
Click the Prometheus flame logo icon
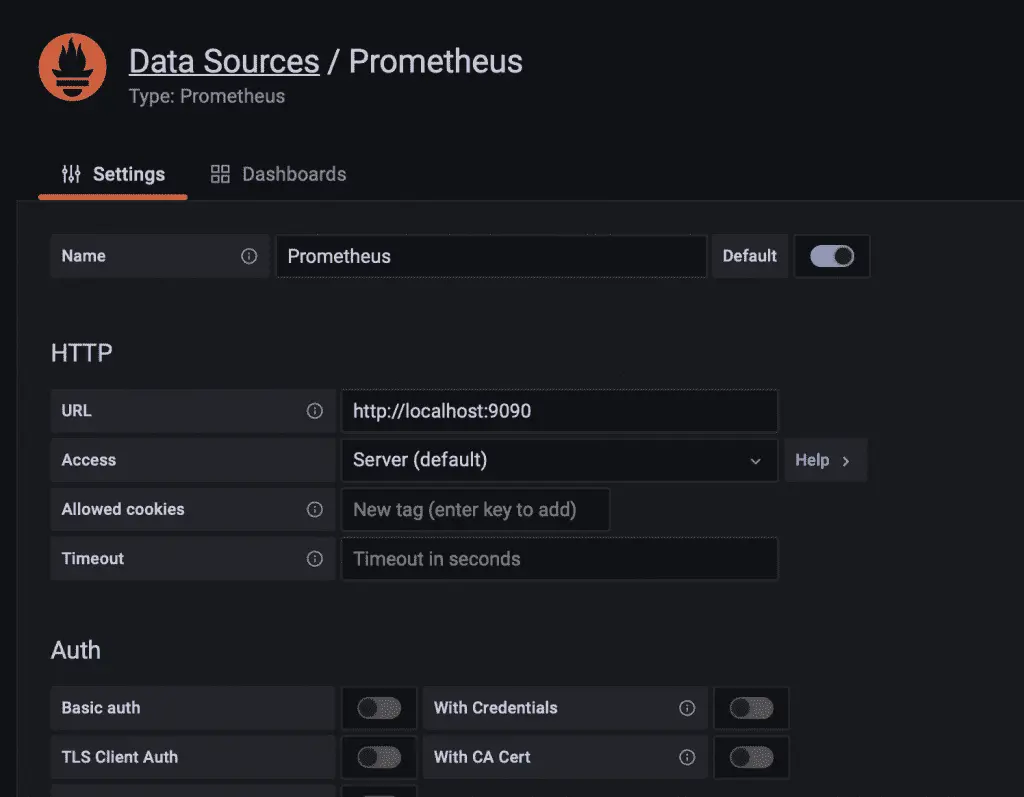coord(72,66)
